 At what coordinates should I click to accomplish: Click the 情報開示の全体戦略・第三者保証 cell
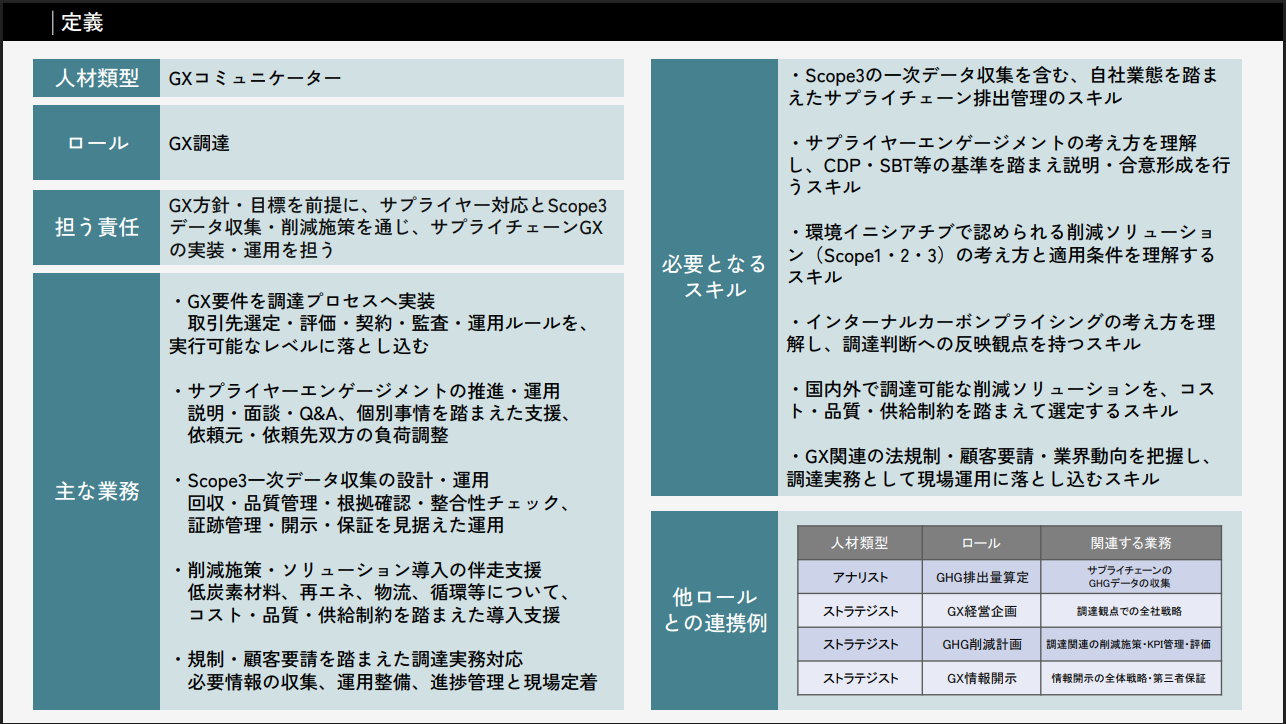point(1130,678)
